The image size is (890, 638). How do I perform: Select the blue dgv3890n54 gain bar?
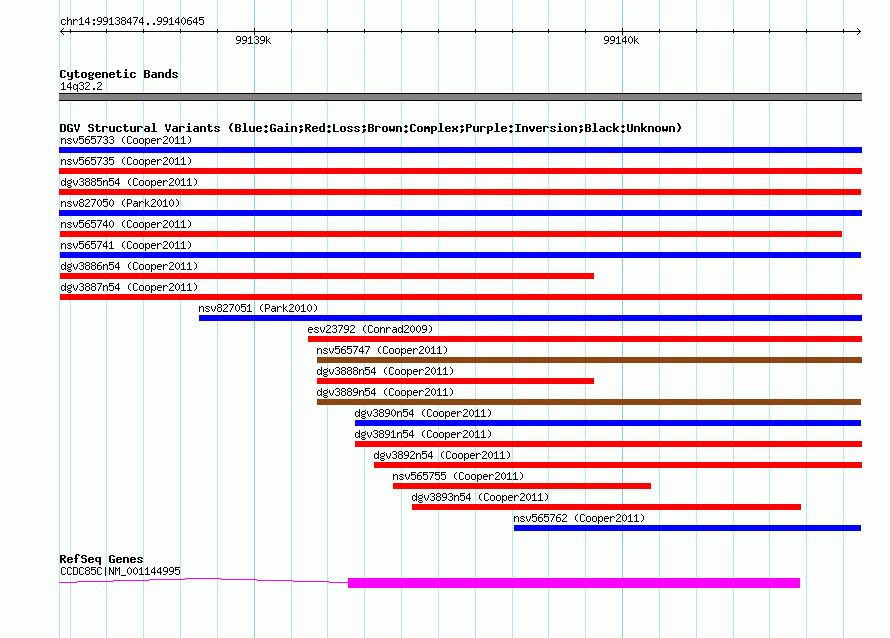tap(608, 423)
